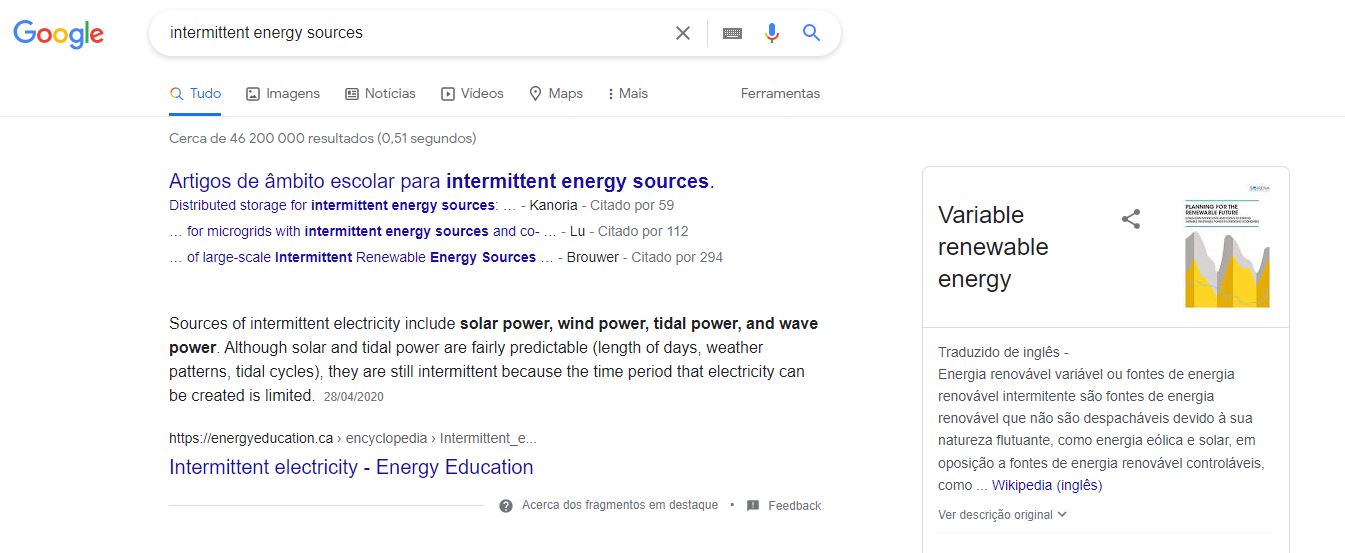Viewport: 1345px width, 553px height.
Task: Click the Google logo
Action: pyautogui.click(x=58, y=34)
